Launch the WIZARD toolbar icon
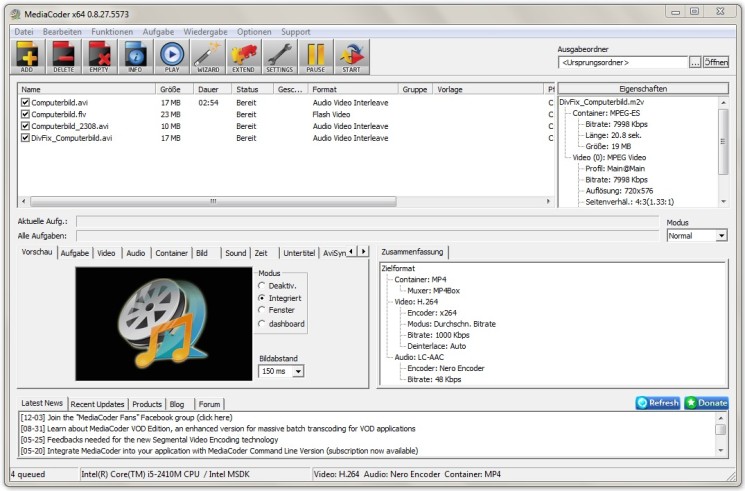Image resolution: width=745 pixels, height=491 pixels. [208, 57]
